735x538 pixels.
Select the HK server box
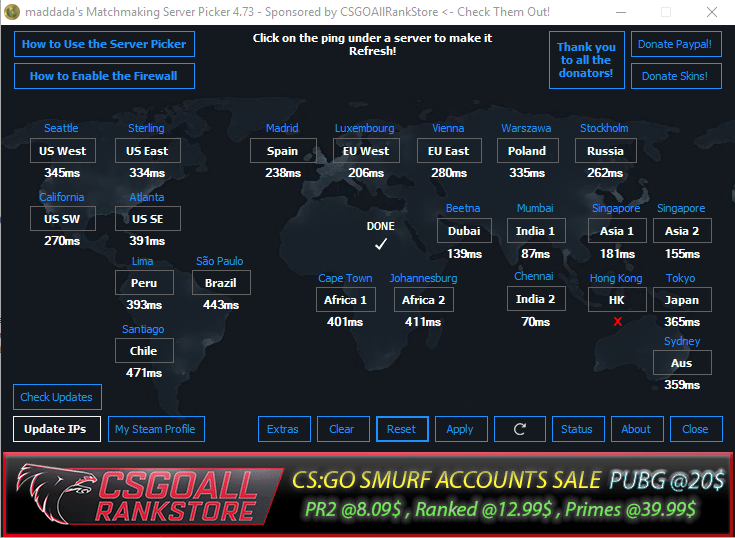point(617,299)
